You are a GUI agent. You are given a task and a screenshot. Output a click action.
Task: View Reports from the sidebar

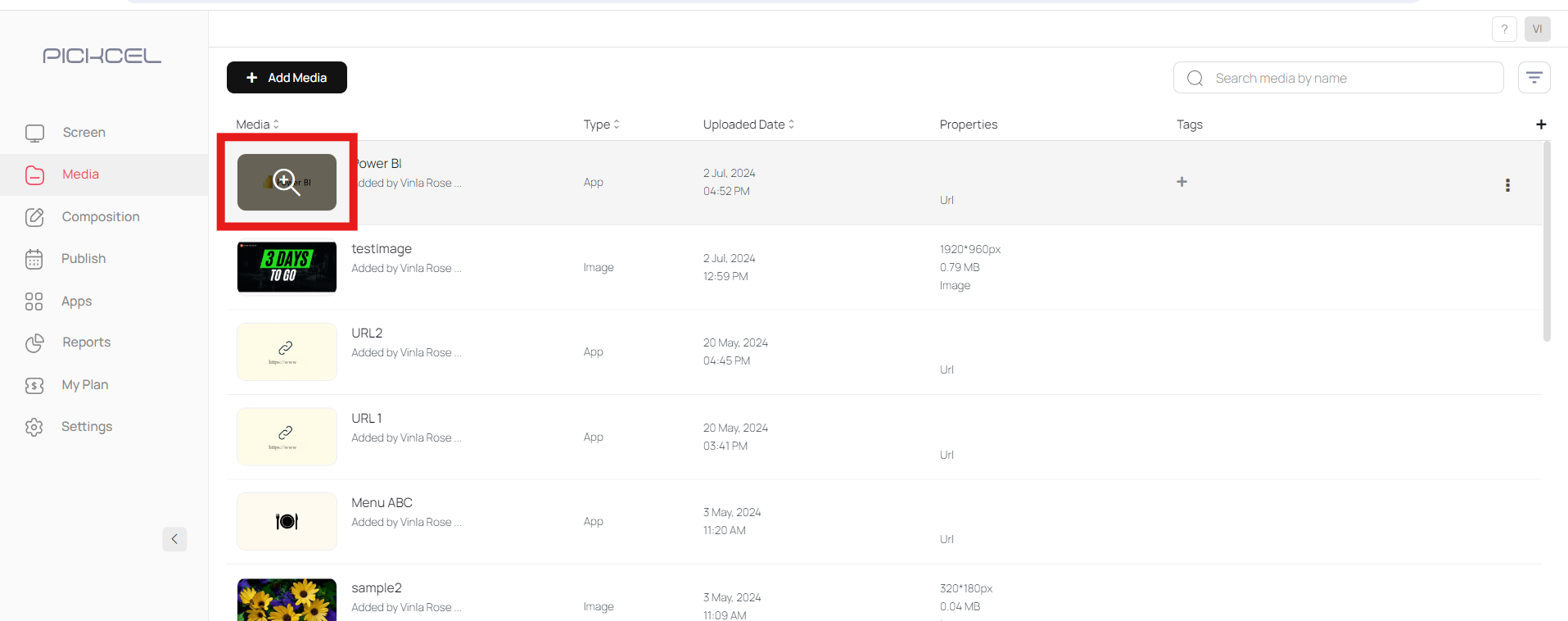coord(86,342)
